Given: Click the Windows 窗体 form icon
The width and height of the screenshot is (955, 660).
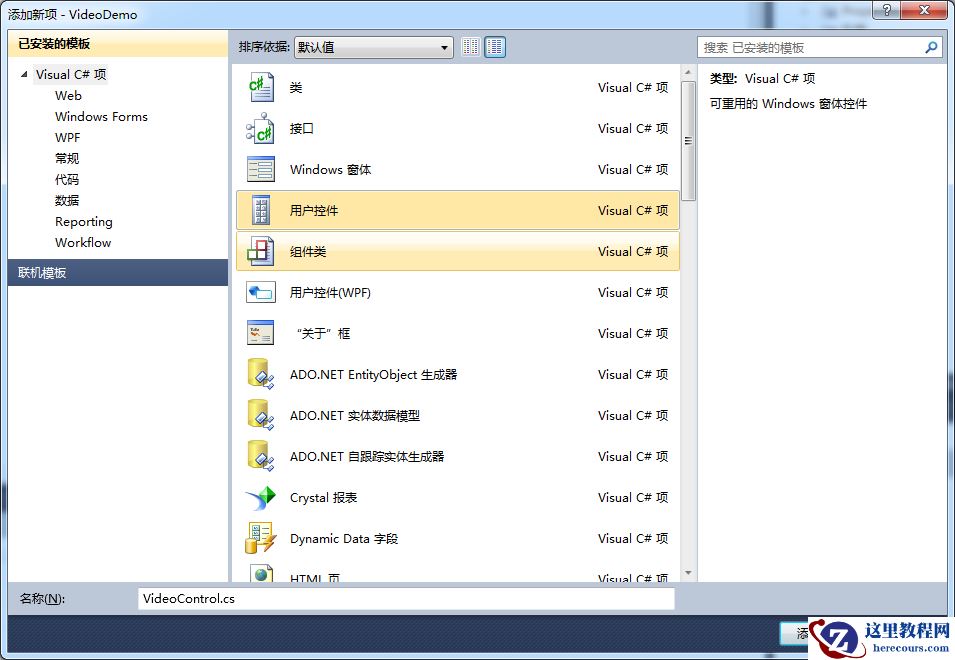Looking at the screenshot, I should [261, 169].
